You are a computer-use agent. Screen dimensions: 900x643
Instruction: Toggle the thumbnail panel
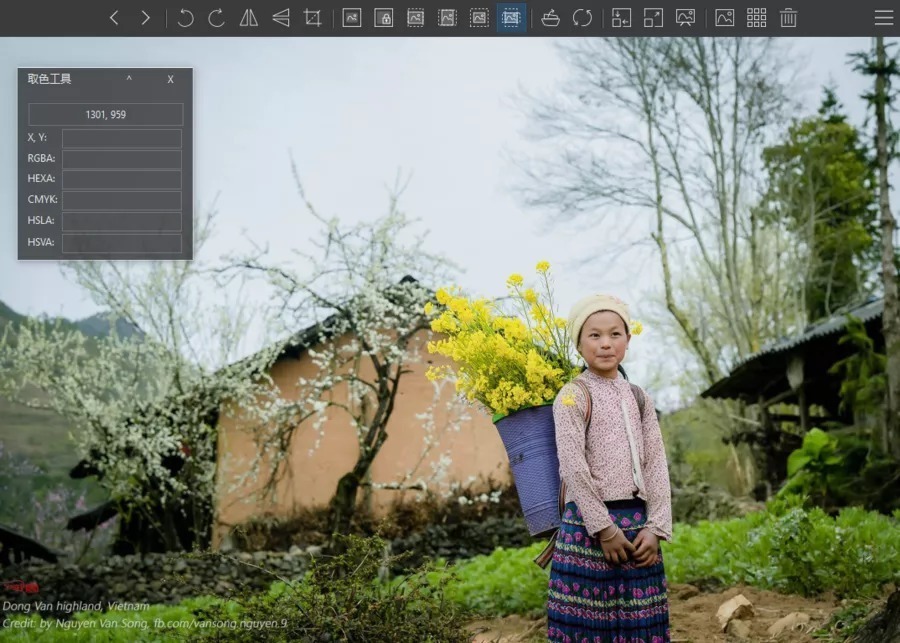[x=725, y=18]
